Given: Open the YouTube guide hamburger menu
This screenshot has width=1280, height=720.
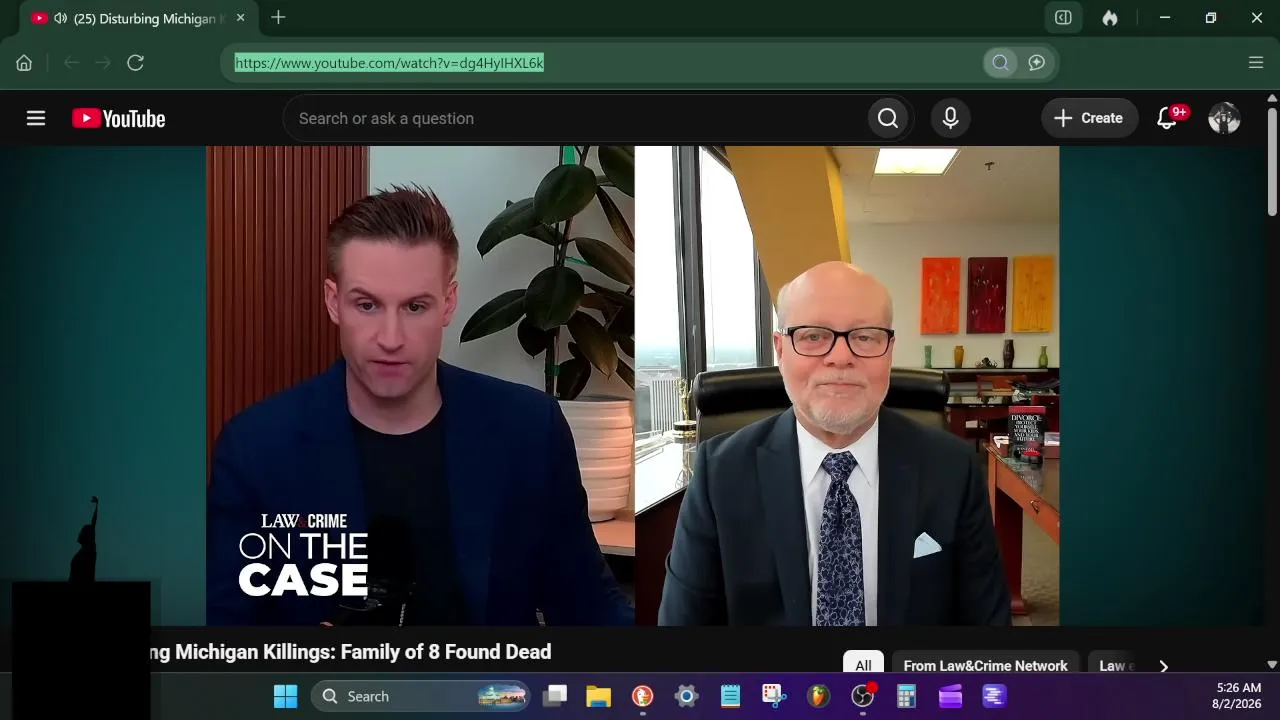Looking at the screenshot, I should pos(36,119).
